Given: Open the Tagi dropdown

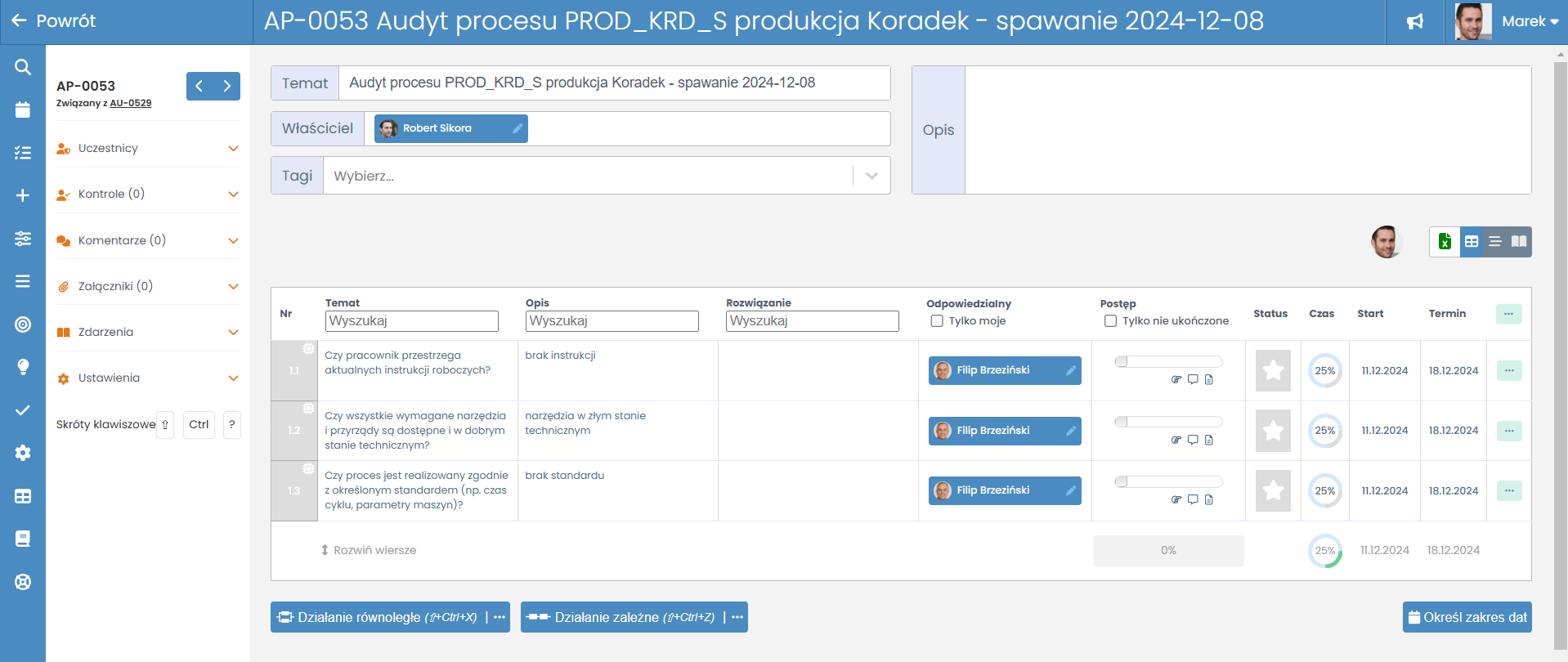Looking at the screenshot, I should click(x=871, y=176).
